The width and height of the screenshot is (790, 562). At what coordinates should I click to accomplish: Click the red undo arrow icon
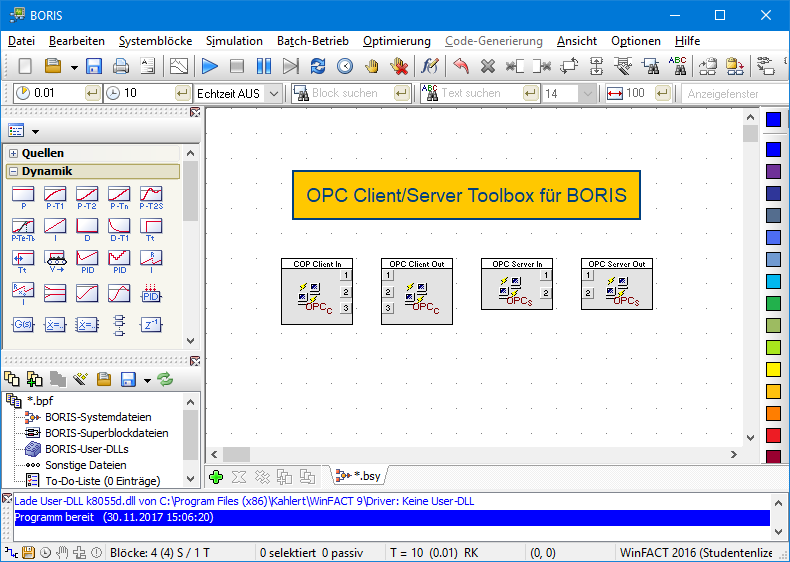coord(460,66)
